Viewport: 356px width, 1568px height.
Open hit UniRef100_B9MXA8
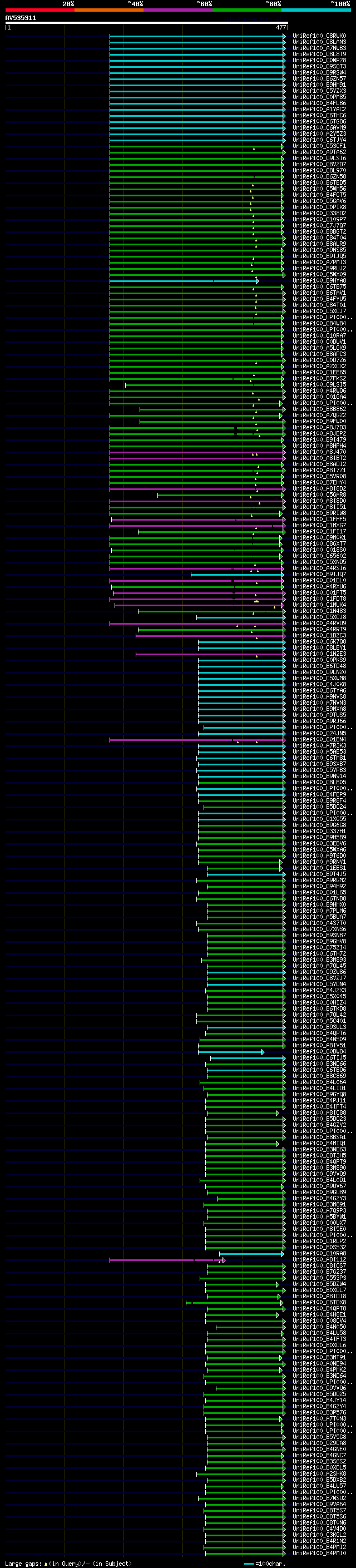tap(319, 709)
